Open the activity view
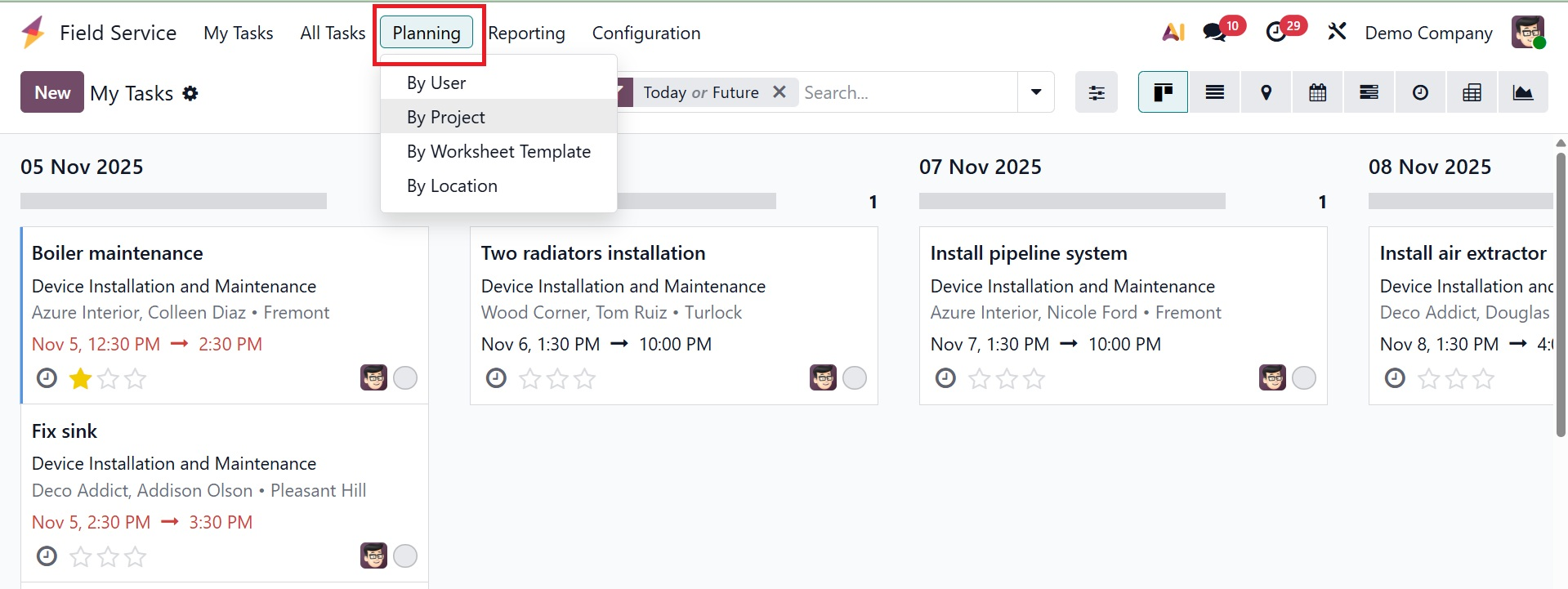Image resolution: width=1568 pixels, height=589 pixels. pyautogui.click(x=1420, y=92)
